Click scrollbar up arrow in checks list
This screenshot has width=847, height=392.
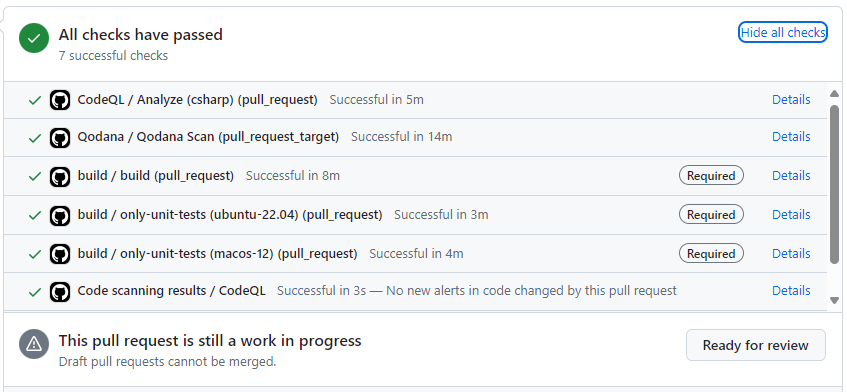pos(835,93)
